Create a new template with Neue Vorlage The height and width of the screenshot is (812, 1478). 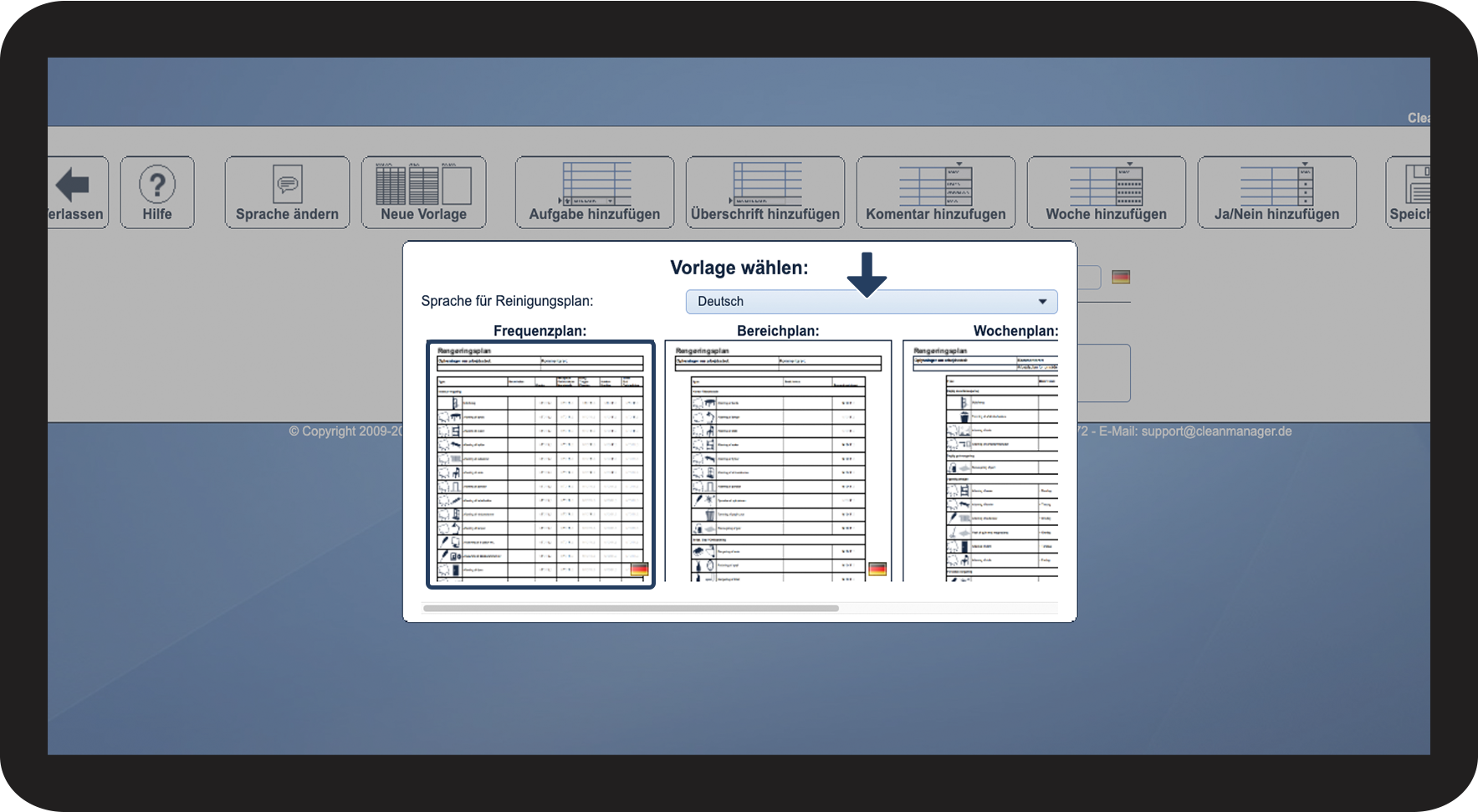coord(423,192)
